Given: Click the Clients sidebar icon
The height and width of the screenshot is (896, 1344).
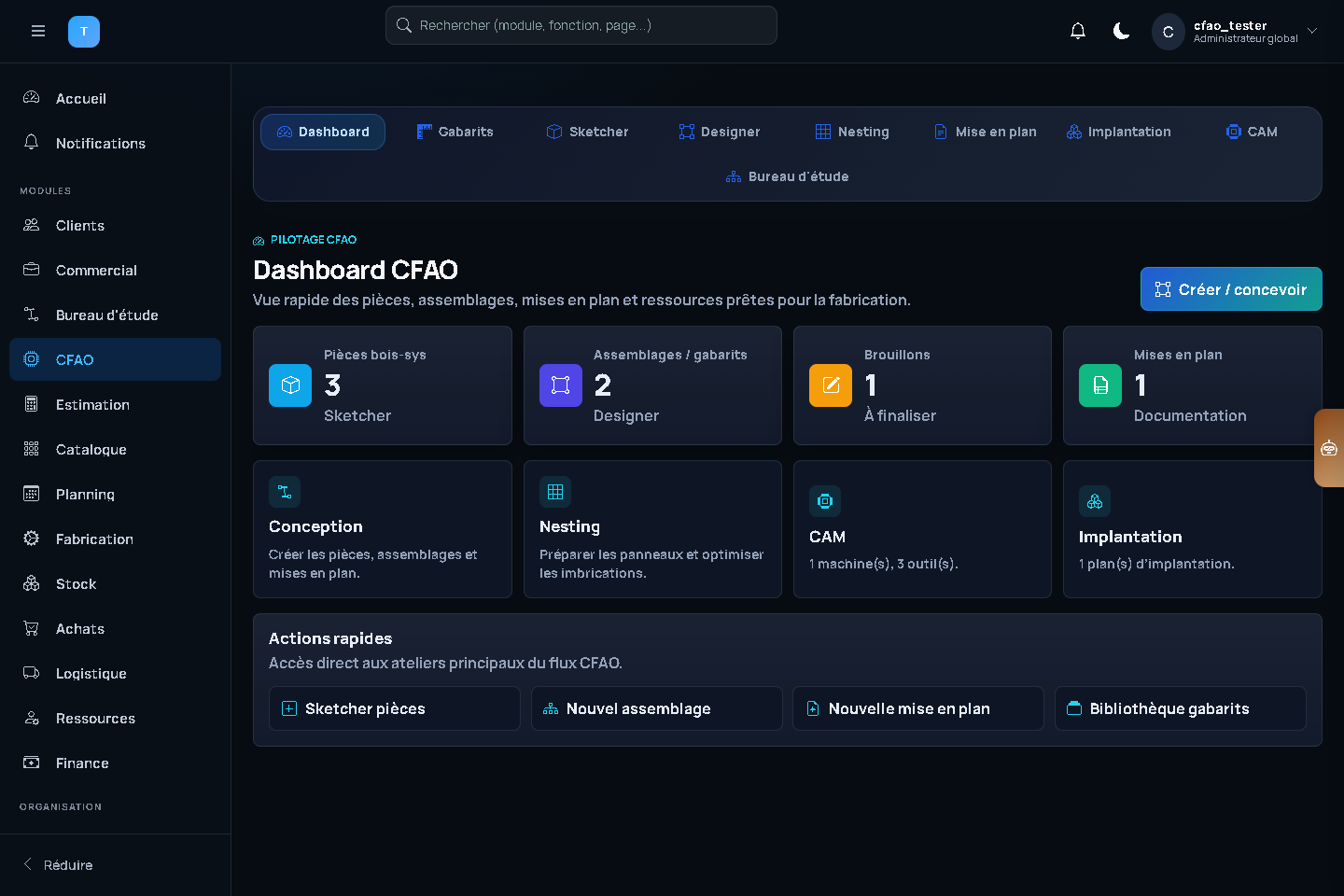Looking at the screenshot, I should tap(32, 225).
